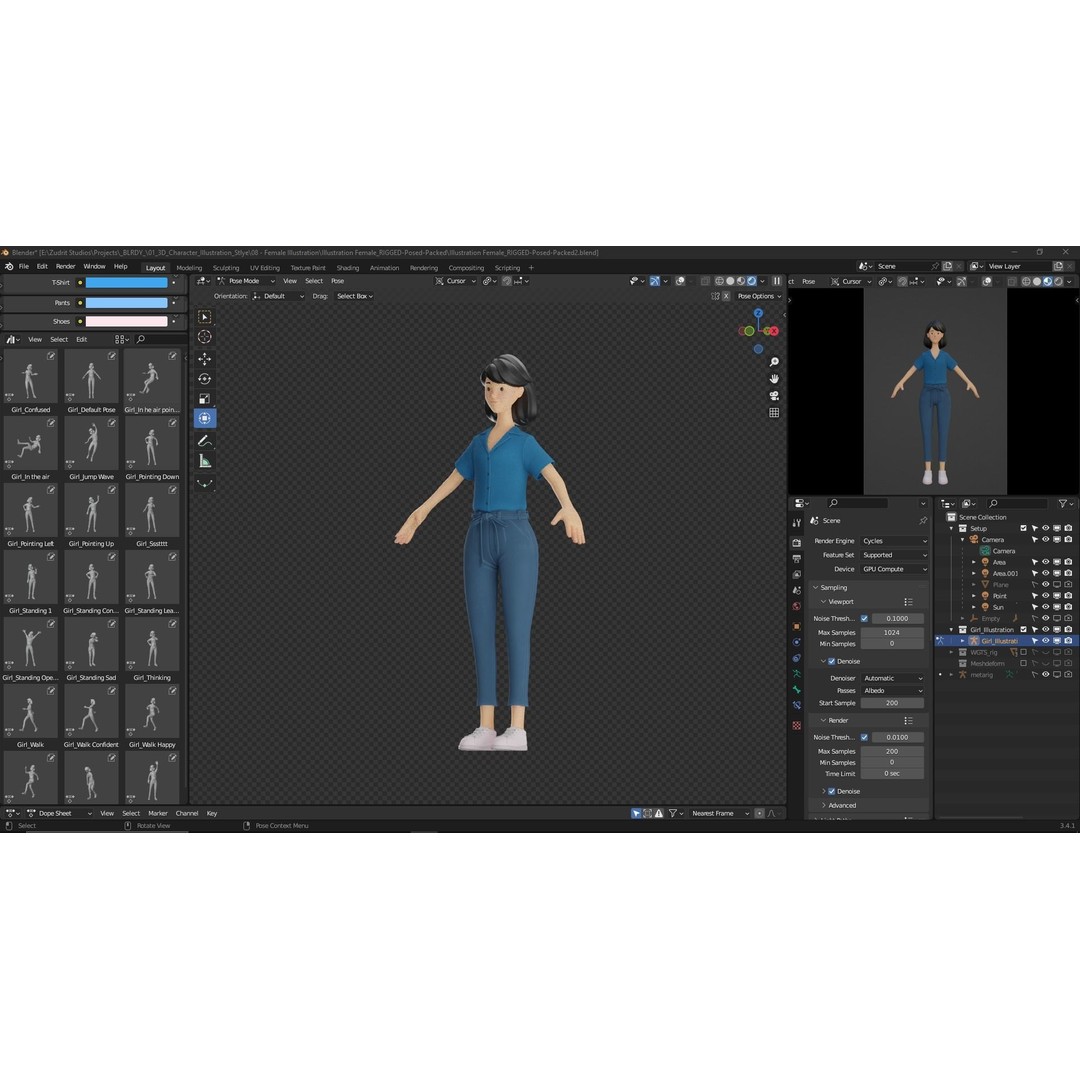Select the Annotate tool

click(x=205, y=441)
